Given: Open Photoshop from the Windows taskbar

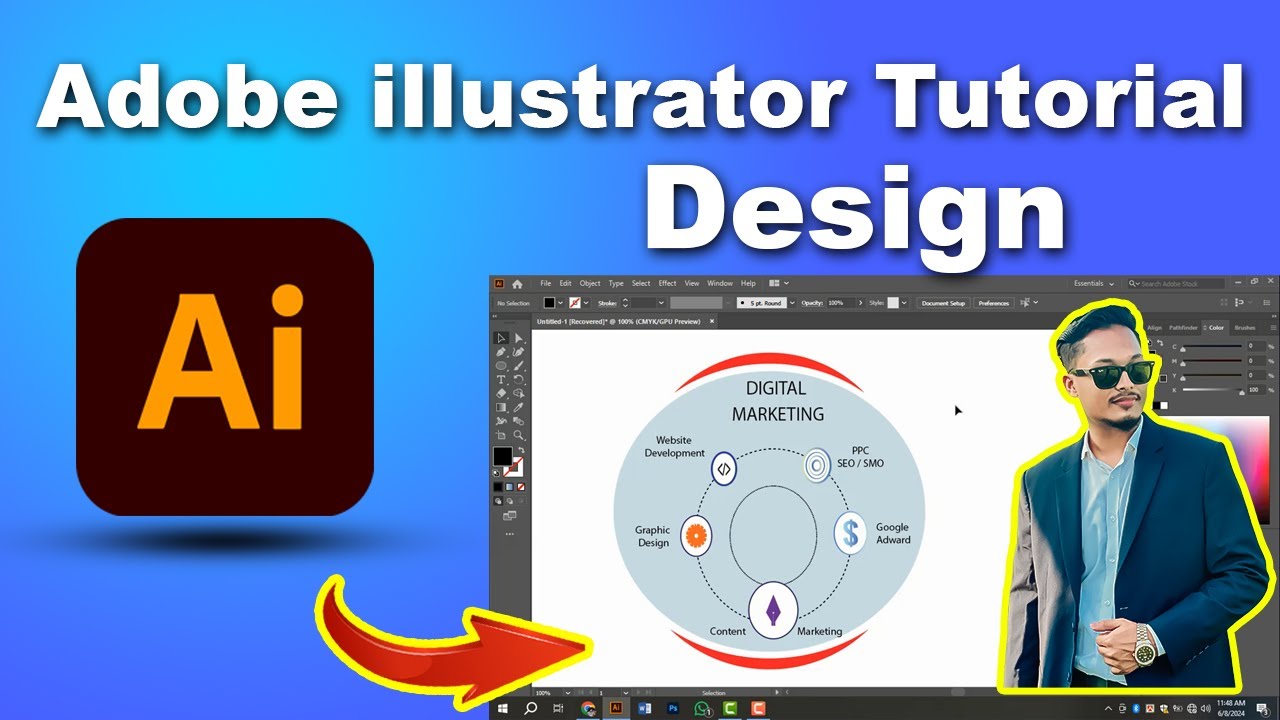Looking at the screenshot, I should (673, 708).
